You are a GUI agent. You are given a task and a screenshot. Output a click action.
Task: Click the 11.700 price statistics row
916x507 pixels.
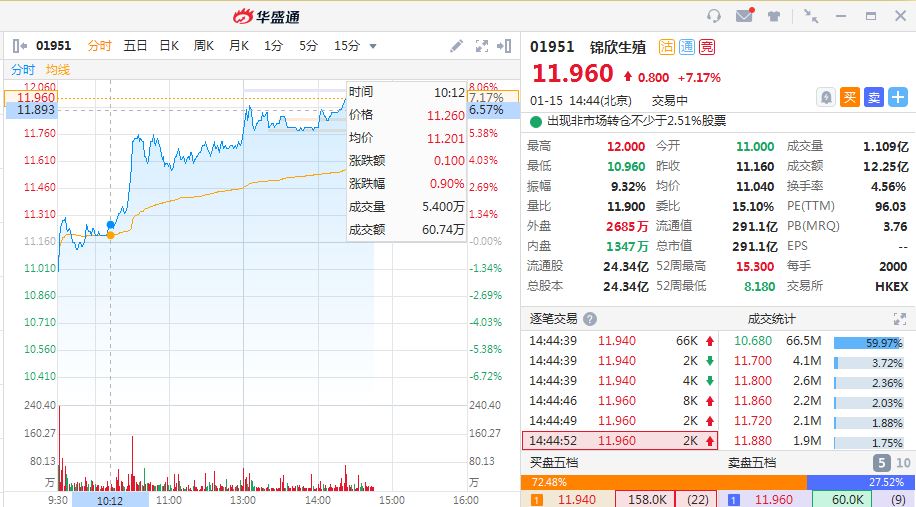point(817,361)
